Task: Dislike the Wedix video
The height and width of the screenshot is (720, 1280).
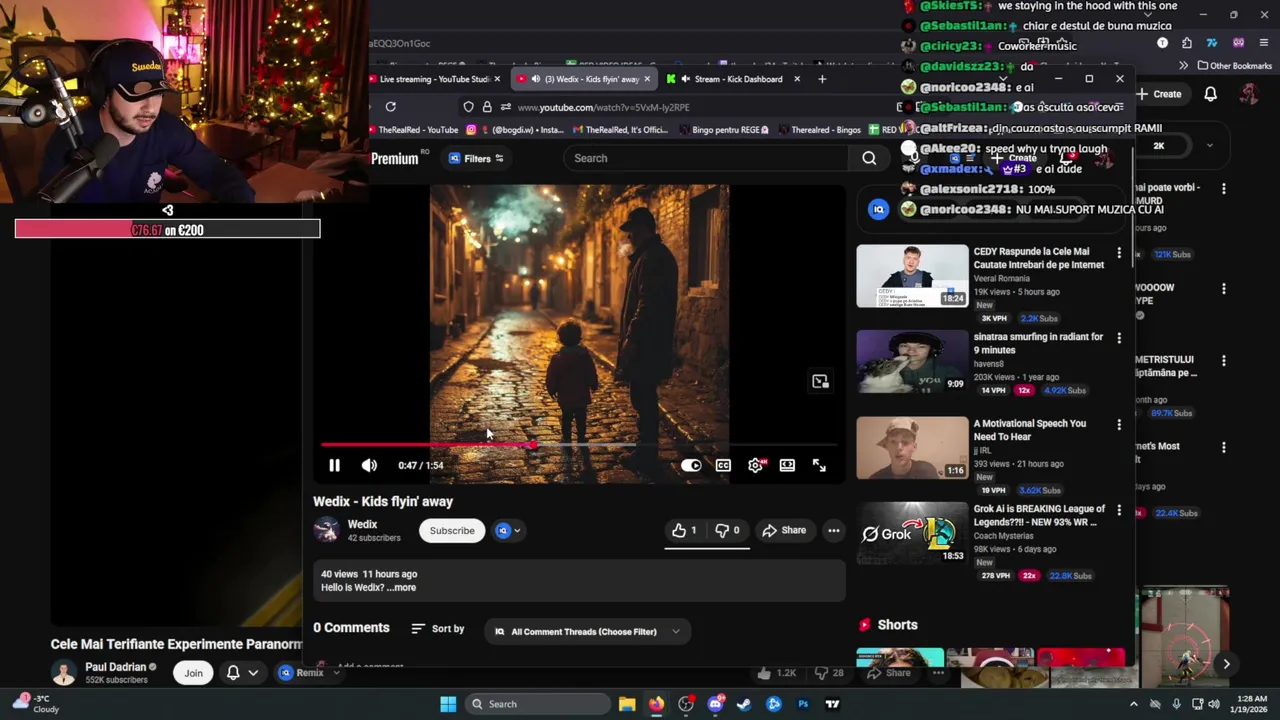Action: (727, 530)
